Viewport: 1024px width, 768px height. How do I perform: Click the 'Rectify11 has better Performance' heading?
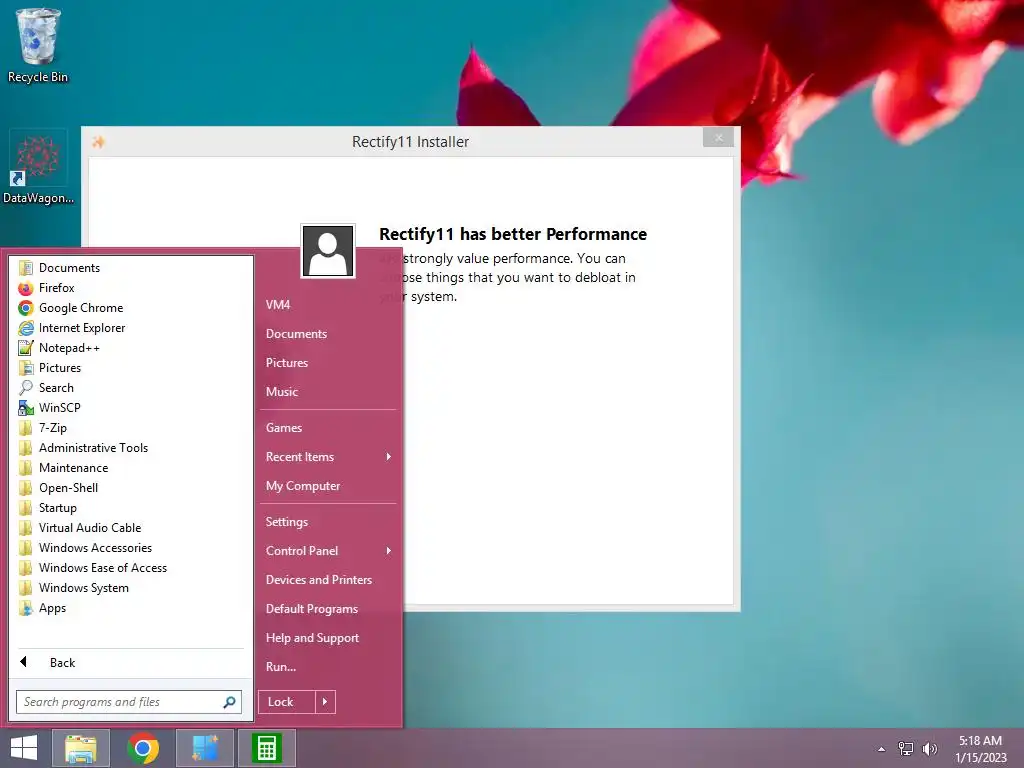click(513, 234)
